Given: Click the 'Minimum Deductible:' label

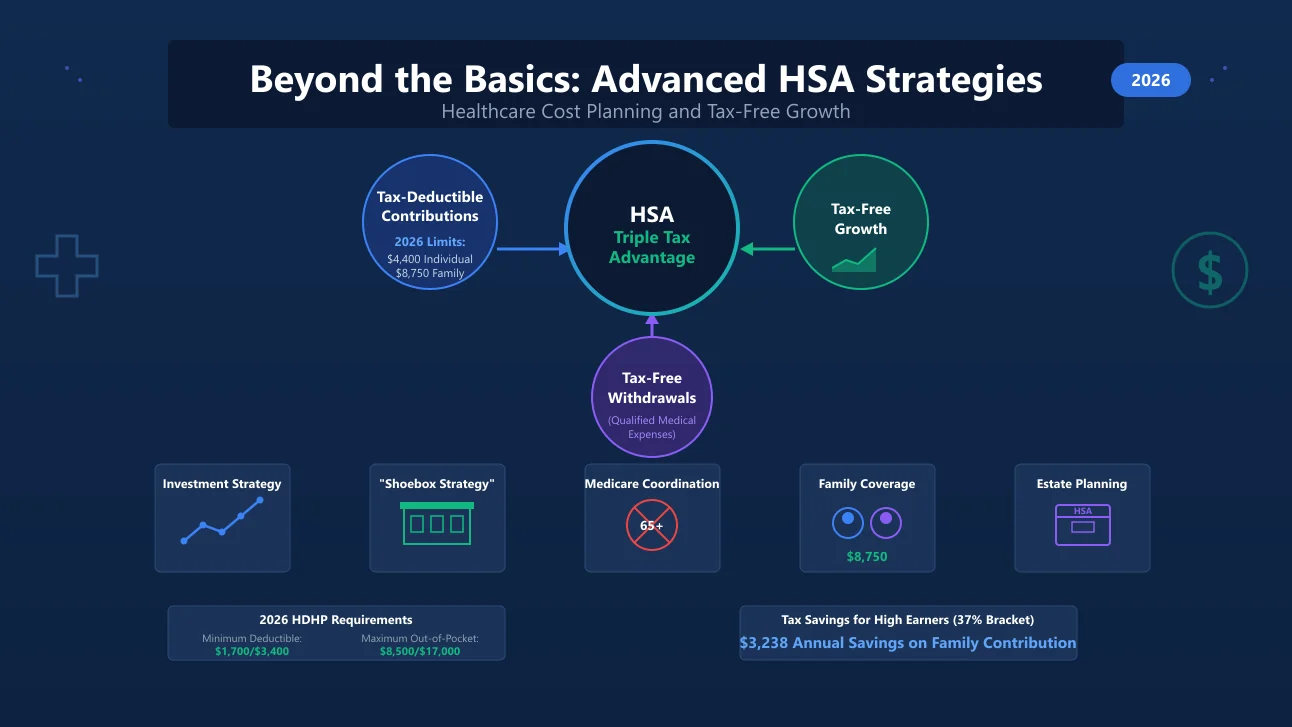Looking at the screenshot, I should pos(252,638).
